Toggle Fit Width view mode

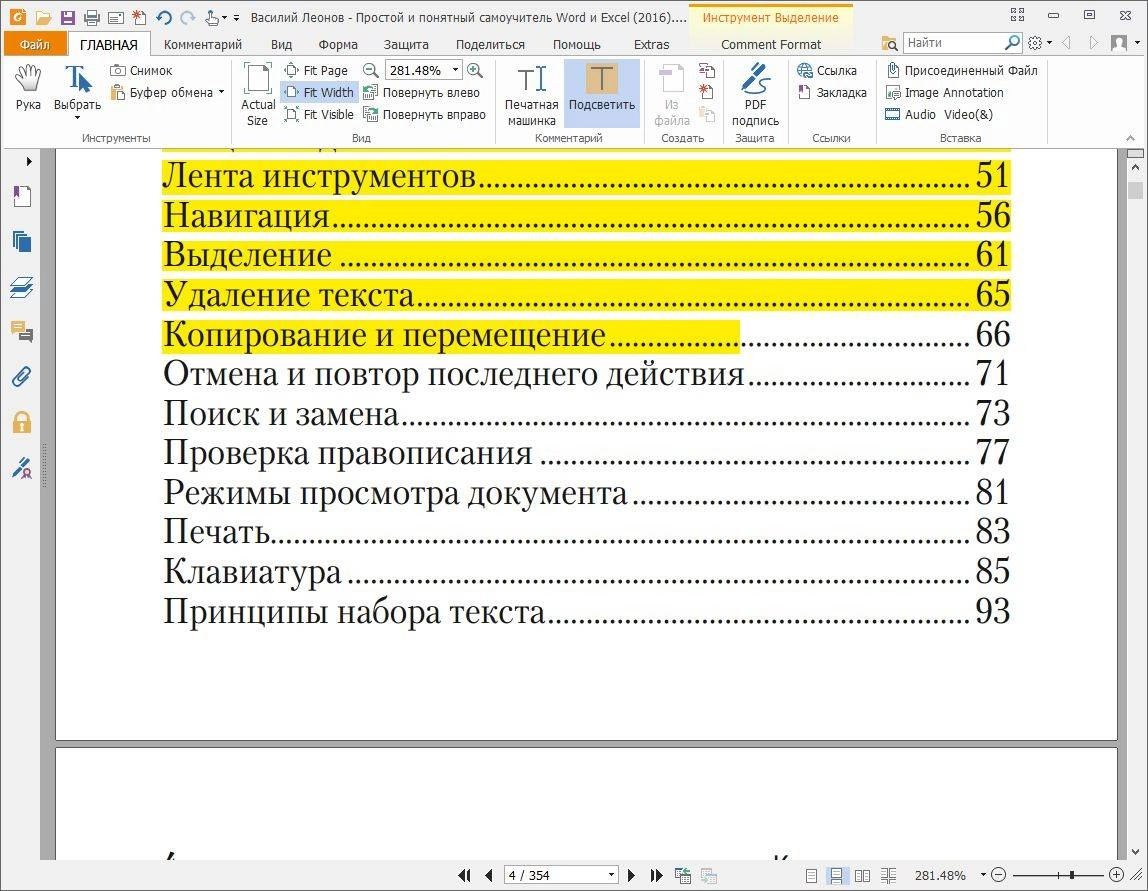[x=320, y=92]
